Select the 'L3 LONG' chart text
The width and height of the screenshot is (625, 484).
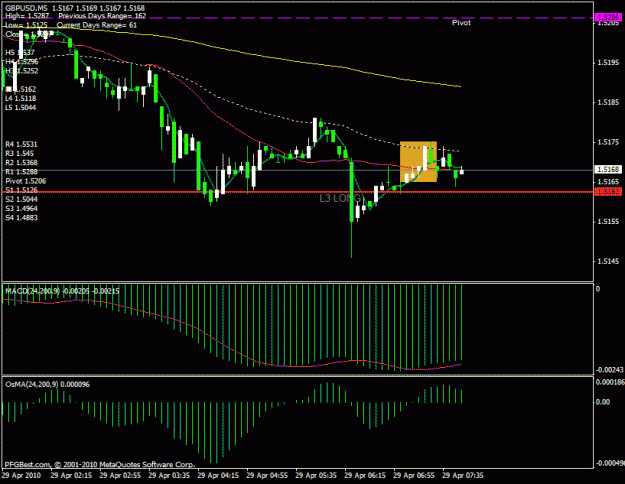(x=340, y=198)
